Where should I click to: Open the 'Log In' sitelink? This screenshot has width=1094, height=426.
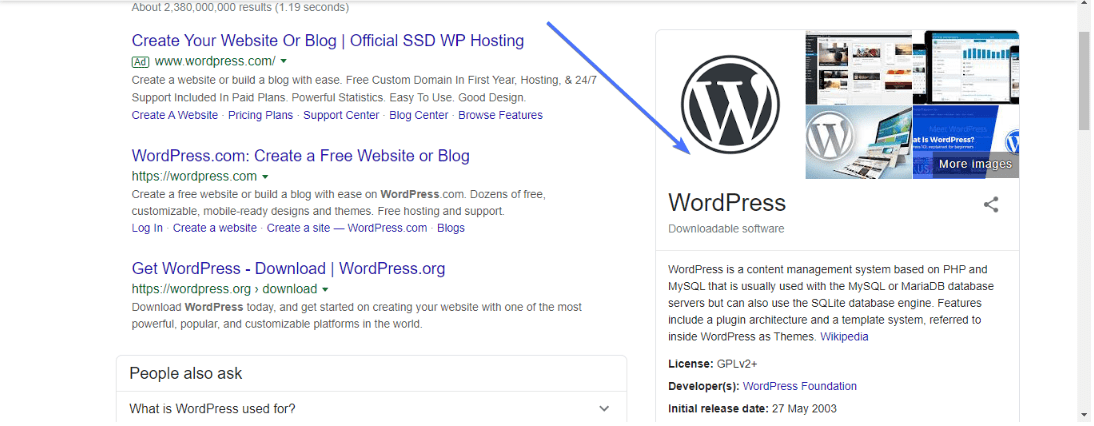point(147,228)
